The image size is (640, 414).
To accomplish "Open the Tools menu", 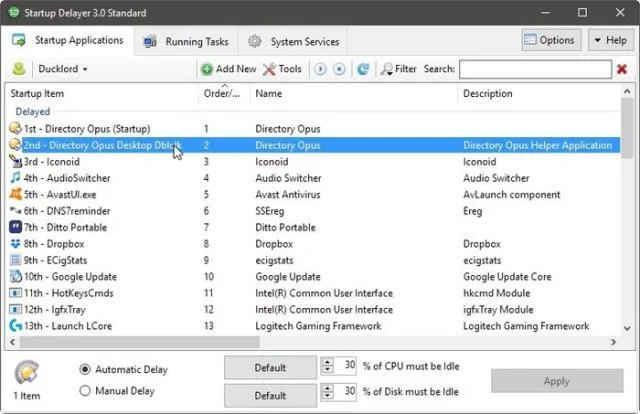I will click(282, 69).
